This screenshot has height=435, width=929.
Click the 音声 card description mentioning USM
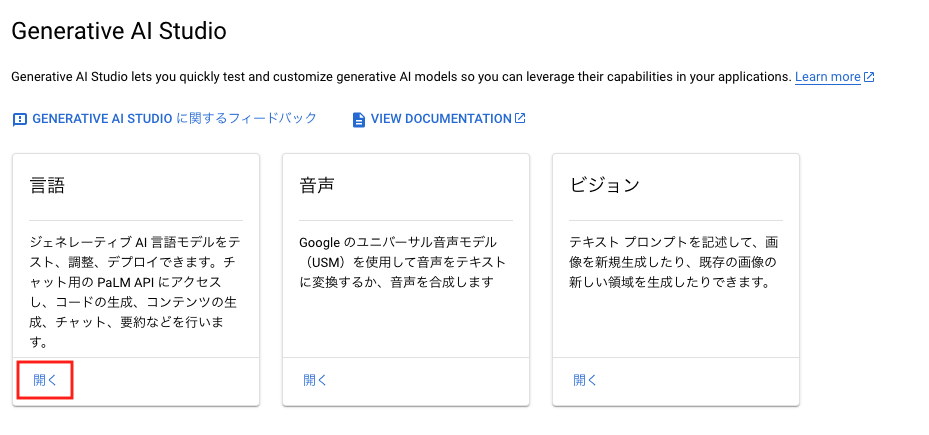(x=403, y=262)
